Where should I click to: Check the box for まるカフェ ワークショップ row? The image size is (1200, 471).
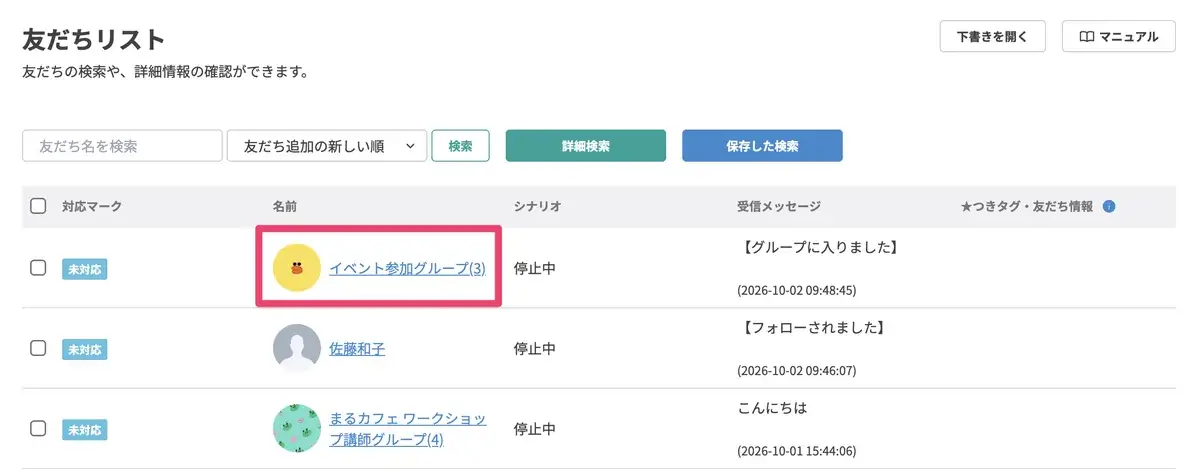click(38, 429)
